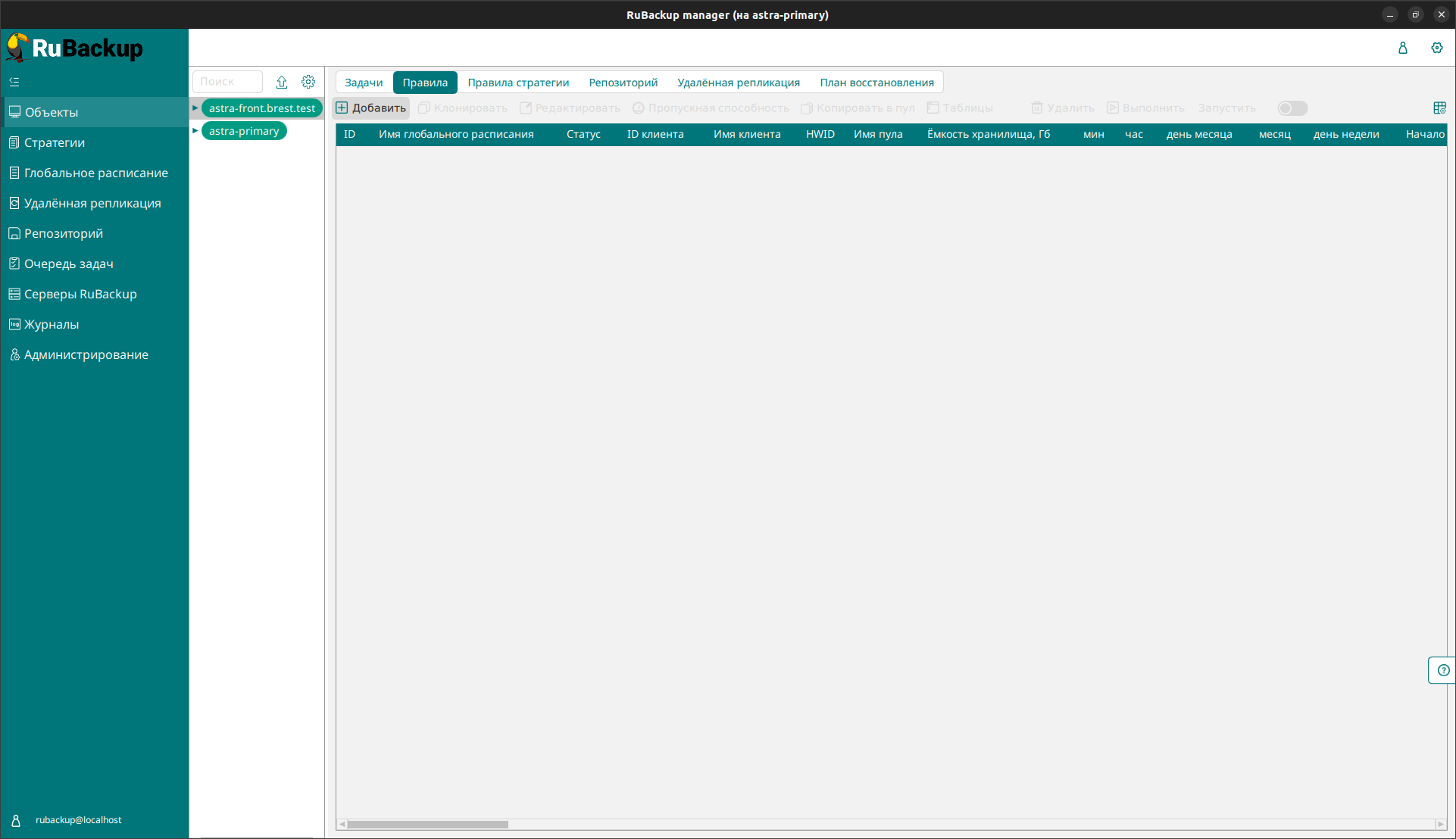Click the upload arrow icon beside search

[282, 82]
